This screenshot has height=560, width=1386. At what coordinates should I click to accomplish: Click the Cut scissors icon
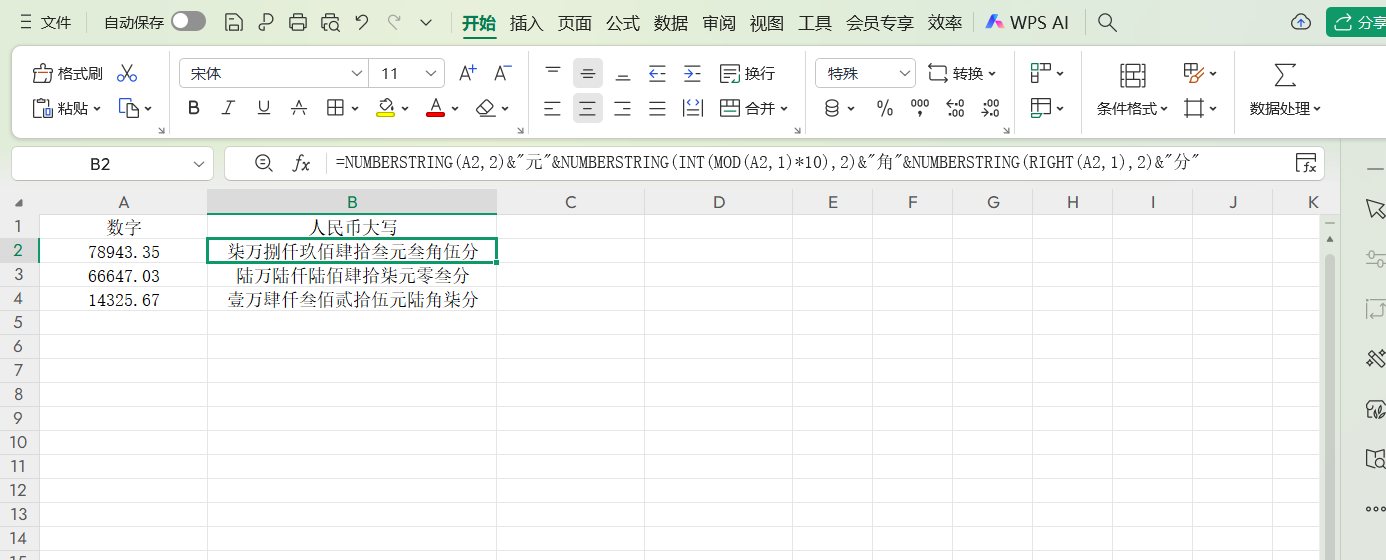click(127, 73)
